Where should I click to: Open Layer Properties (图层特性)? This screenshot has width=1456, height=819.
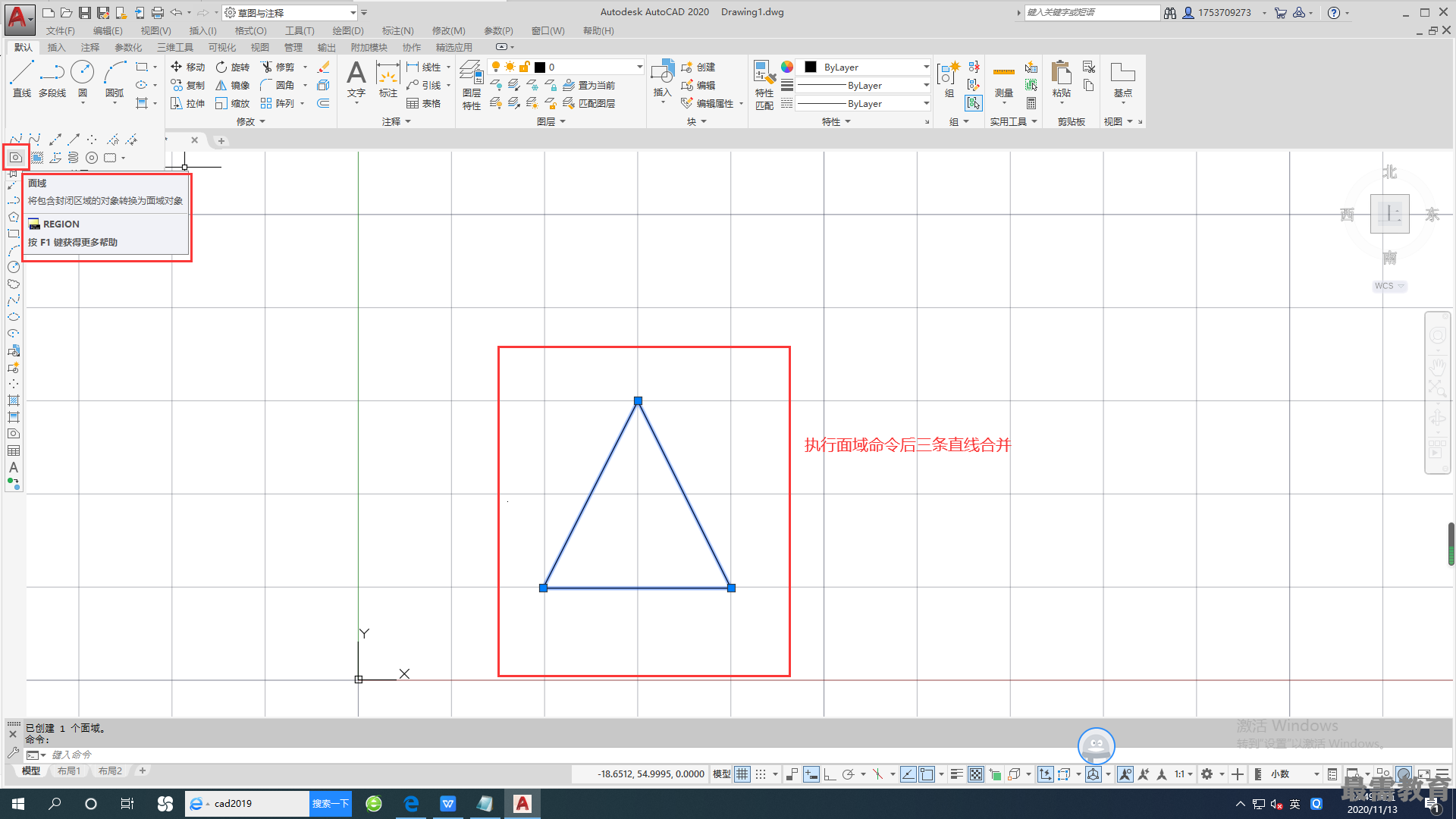(x=472, y=85)
